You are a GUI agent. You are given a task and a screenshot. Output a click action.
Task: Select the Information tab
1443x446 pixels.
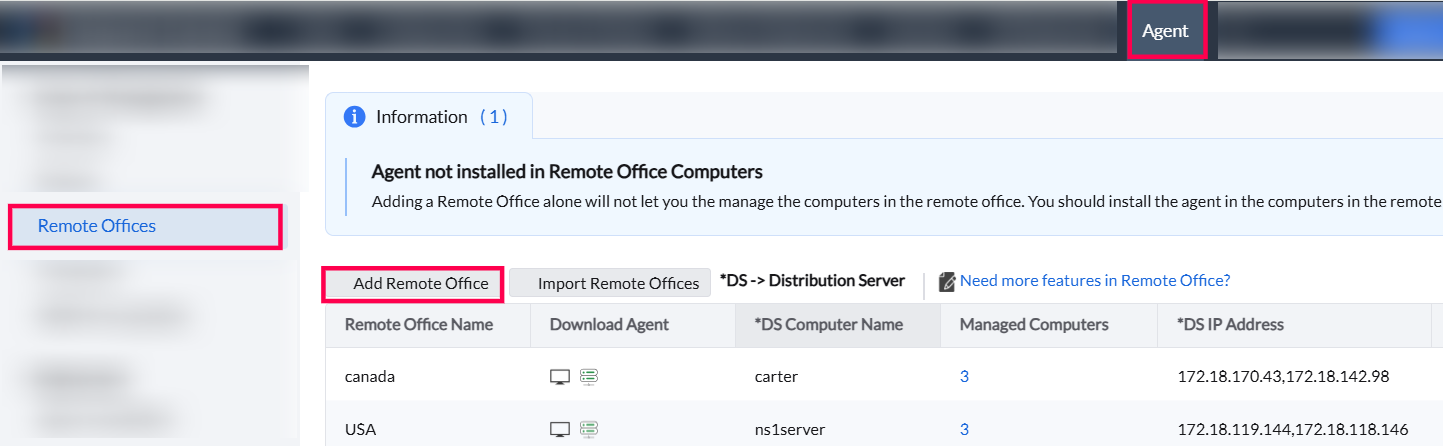[429, 117]
